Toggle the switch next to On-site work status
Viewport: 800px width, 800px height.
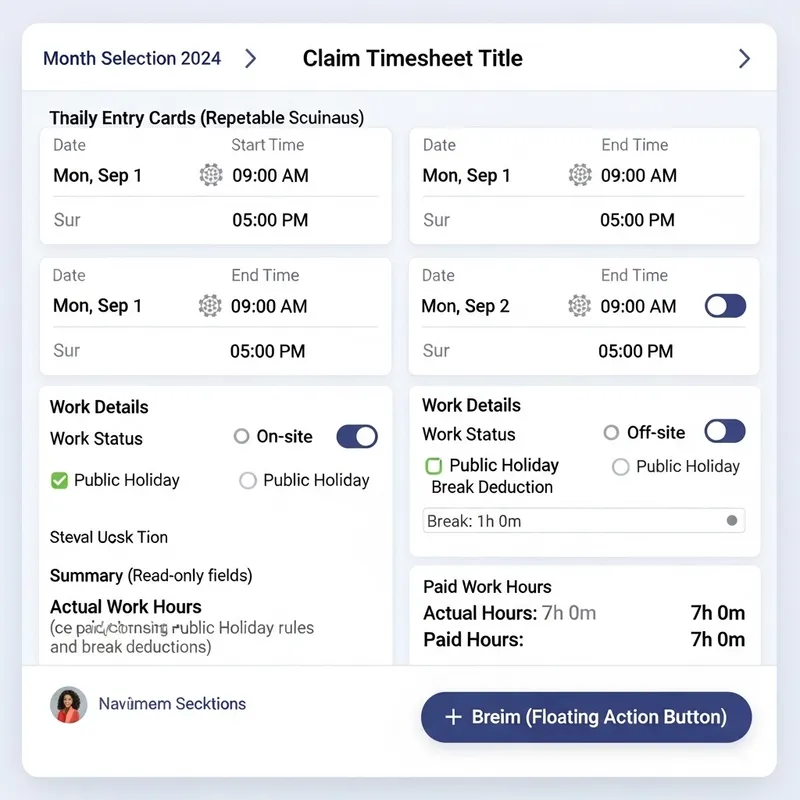point(356,437)
